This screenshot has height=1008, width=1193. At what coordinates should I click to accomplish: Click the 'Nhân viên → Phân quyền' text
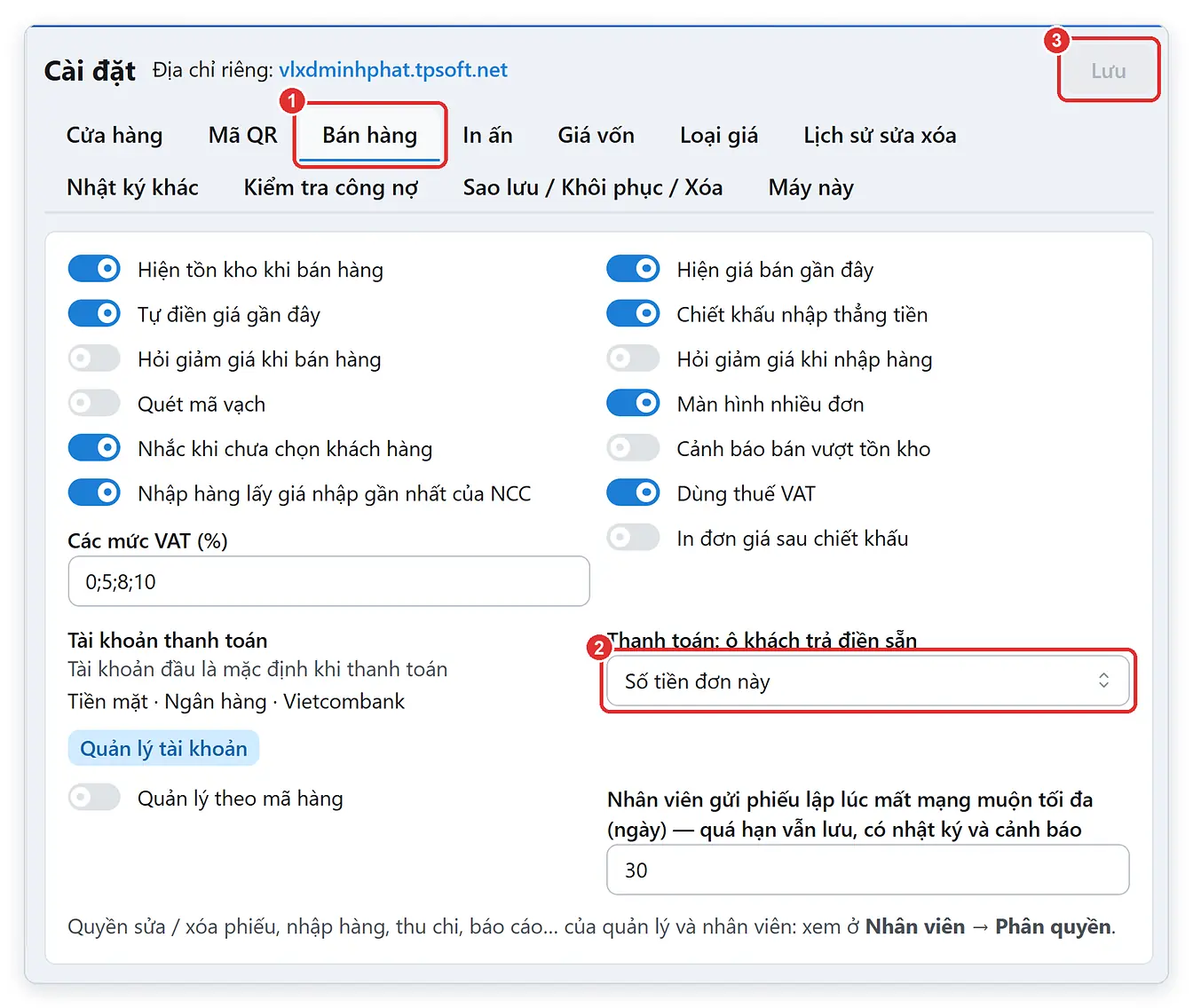(989, 926)
